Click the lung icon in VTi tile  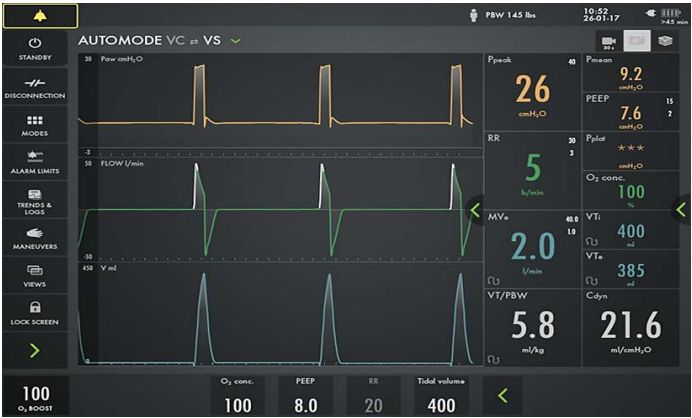(592, 242)
